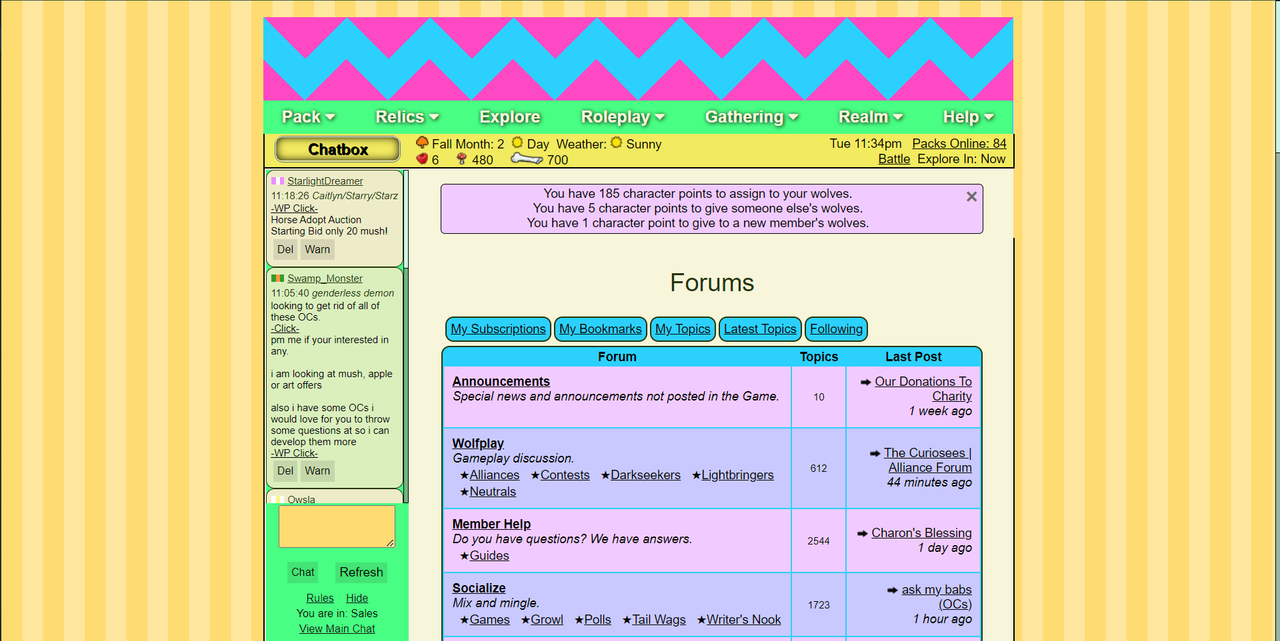Click the Chatbox button
The height and width of the screenshot is (641, 1280).
(x=338, y=150)
